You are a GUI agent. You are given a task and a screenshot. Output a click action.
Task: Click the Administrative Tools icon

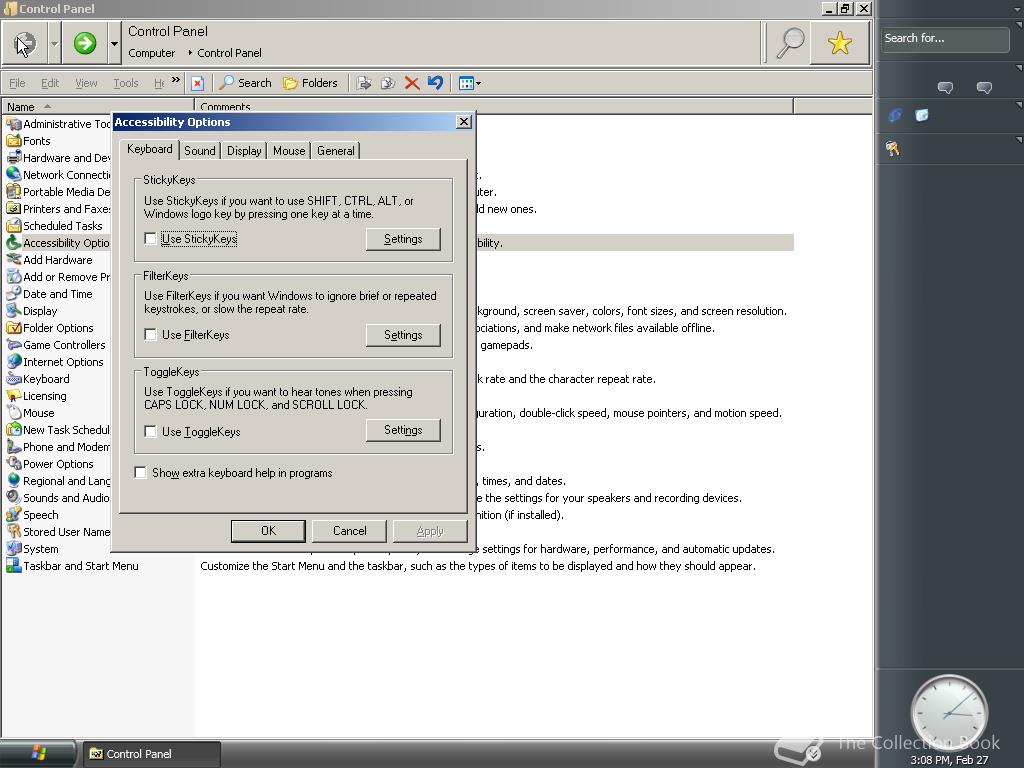coord(14,123)
